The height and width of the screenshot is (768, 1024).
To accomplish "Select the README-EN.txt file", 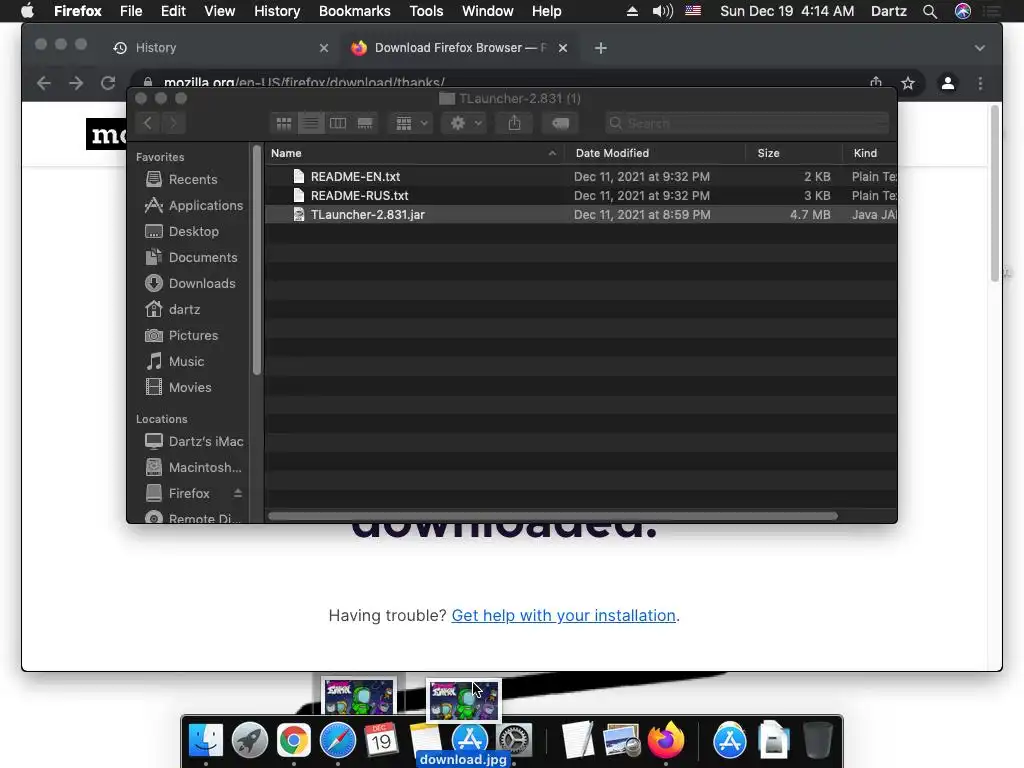I will [581, 176].
